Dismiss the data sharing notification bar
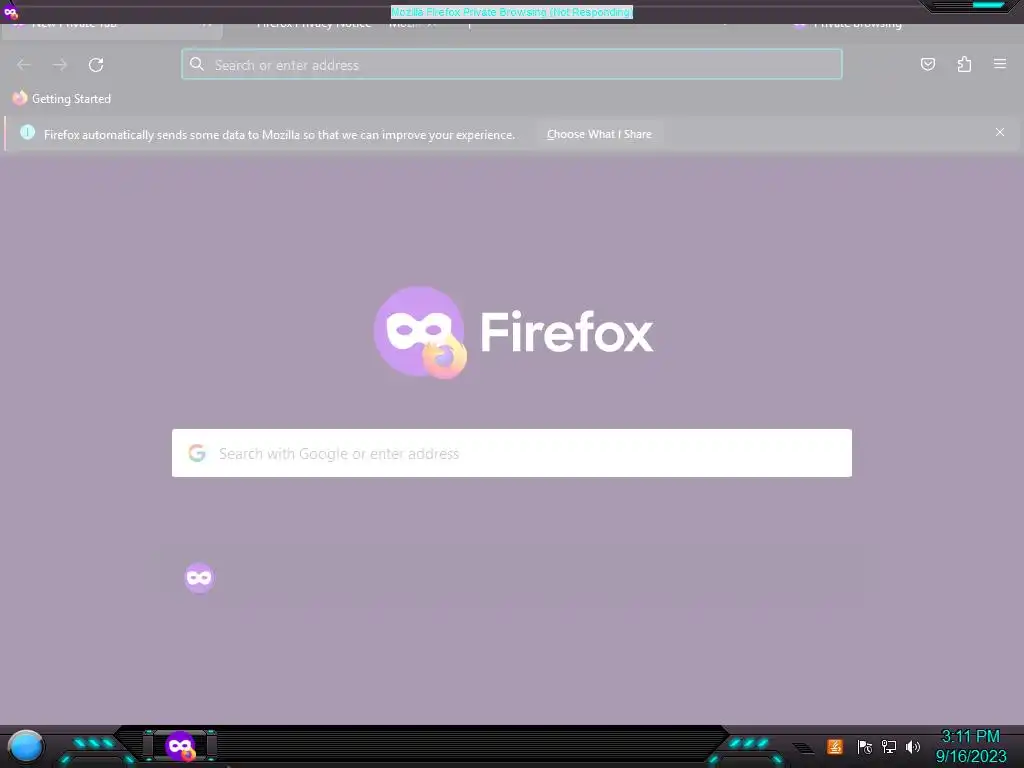 coord(1000,132)
